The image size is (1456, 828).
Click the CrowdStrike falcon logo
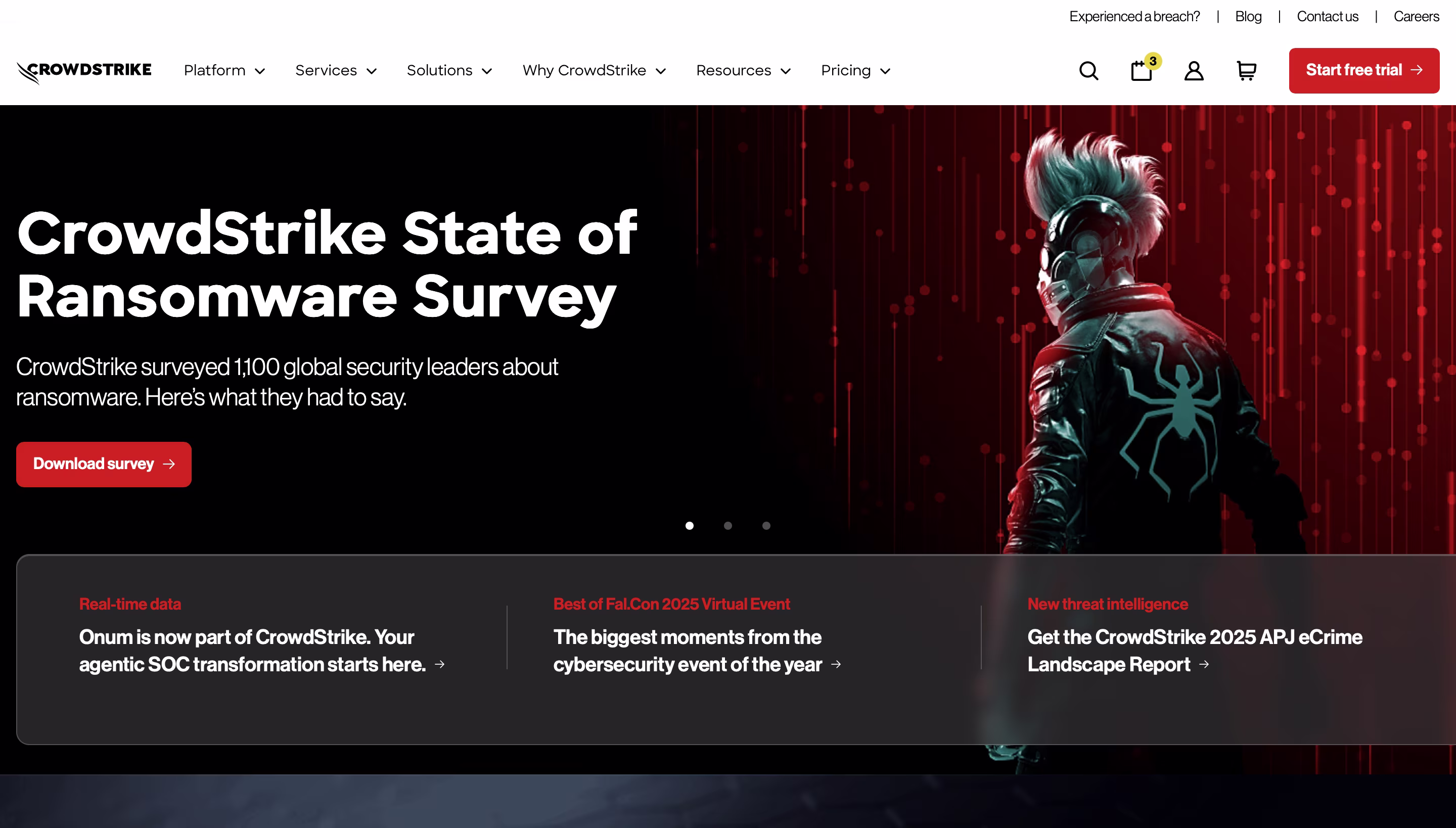(84, 71)
